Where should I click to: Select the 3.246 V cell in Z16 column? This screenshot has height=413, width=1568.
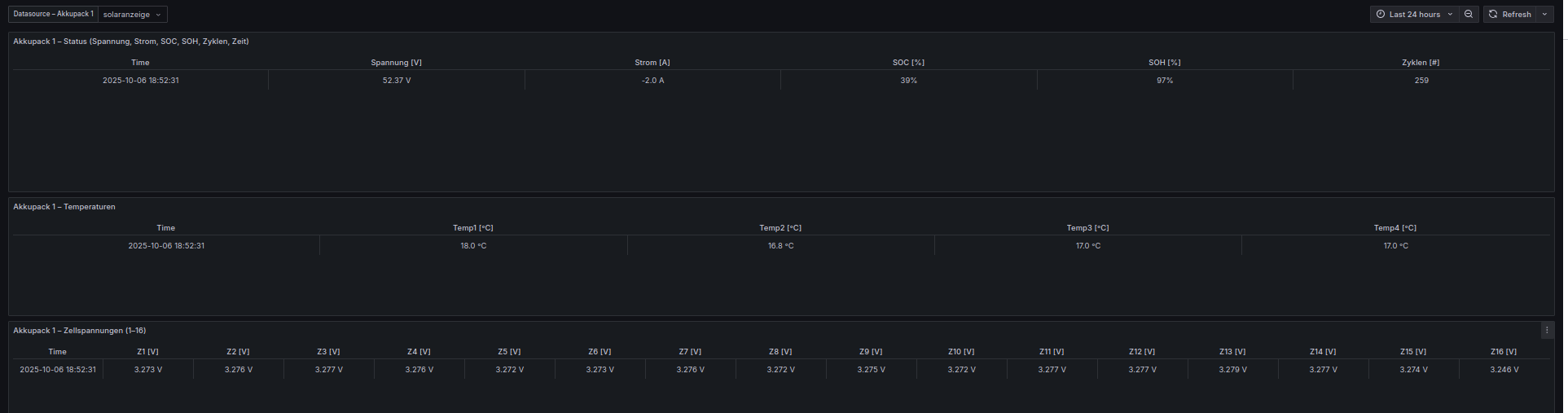1504,370
